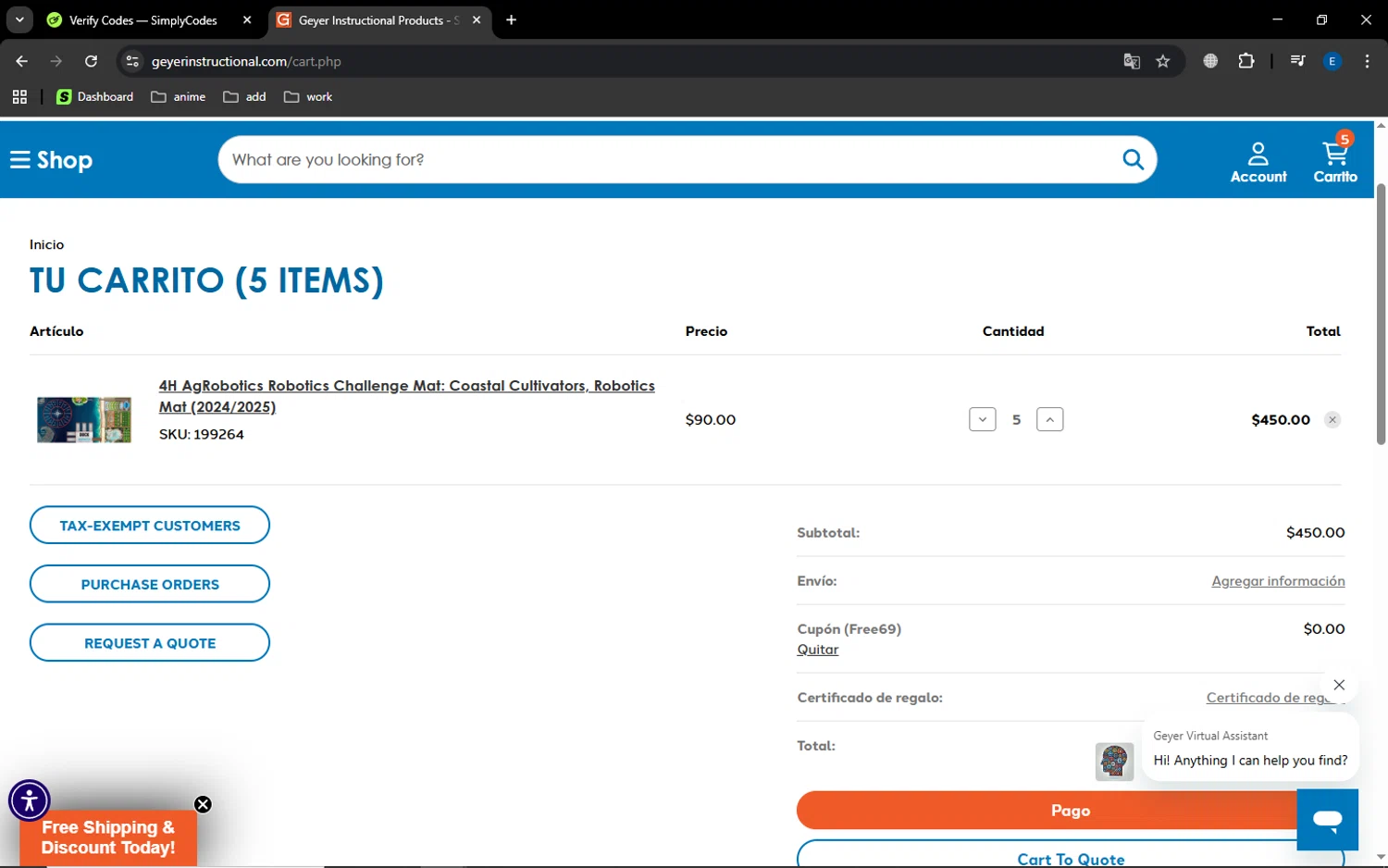1388x868 pixels.
Task: Open the add bookmarks folder
Action: (244, 96)
